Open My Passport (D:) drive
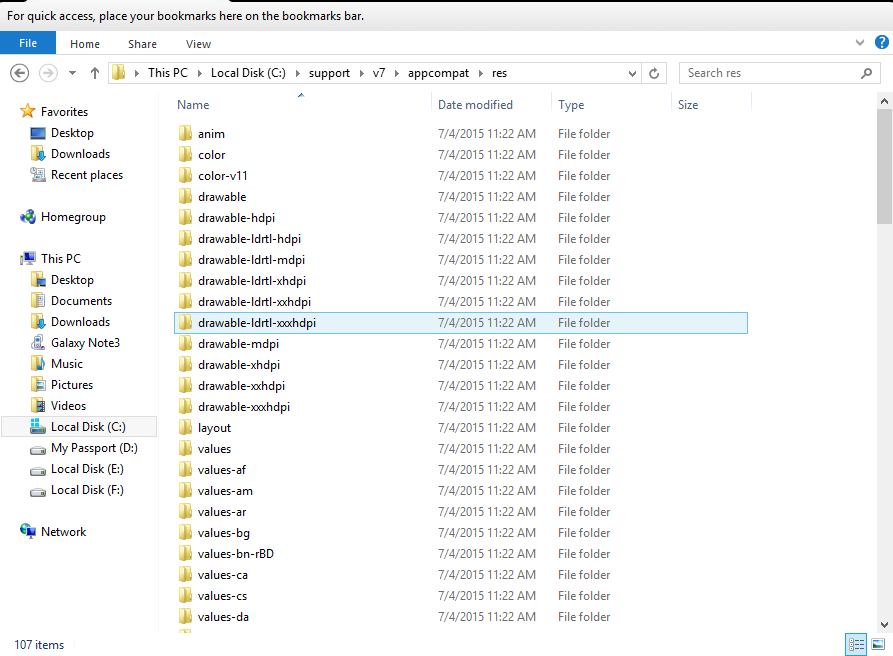This screenshot has width=893, height=656. pos(94,448)
